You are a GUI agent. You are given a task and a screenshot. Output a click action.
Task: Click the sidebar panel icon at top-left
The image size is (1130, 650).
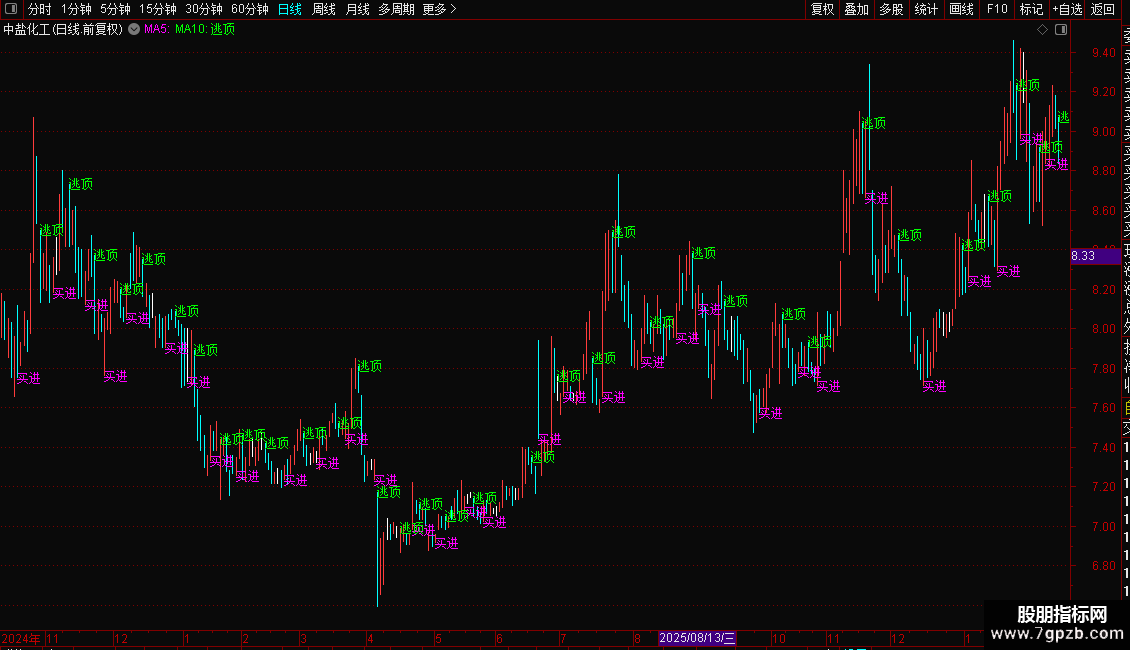coord(11,9)
